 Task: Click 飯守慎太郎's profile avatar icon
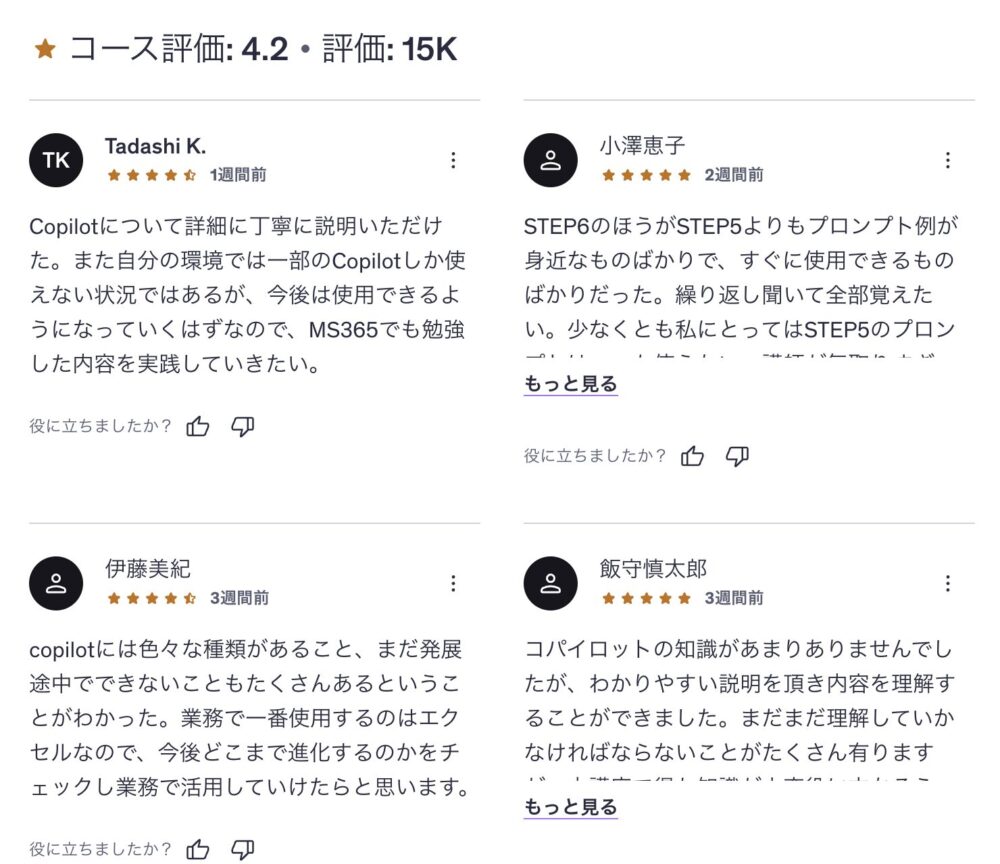point(551,583)
